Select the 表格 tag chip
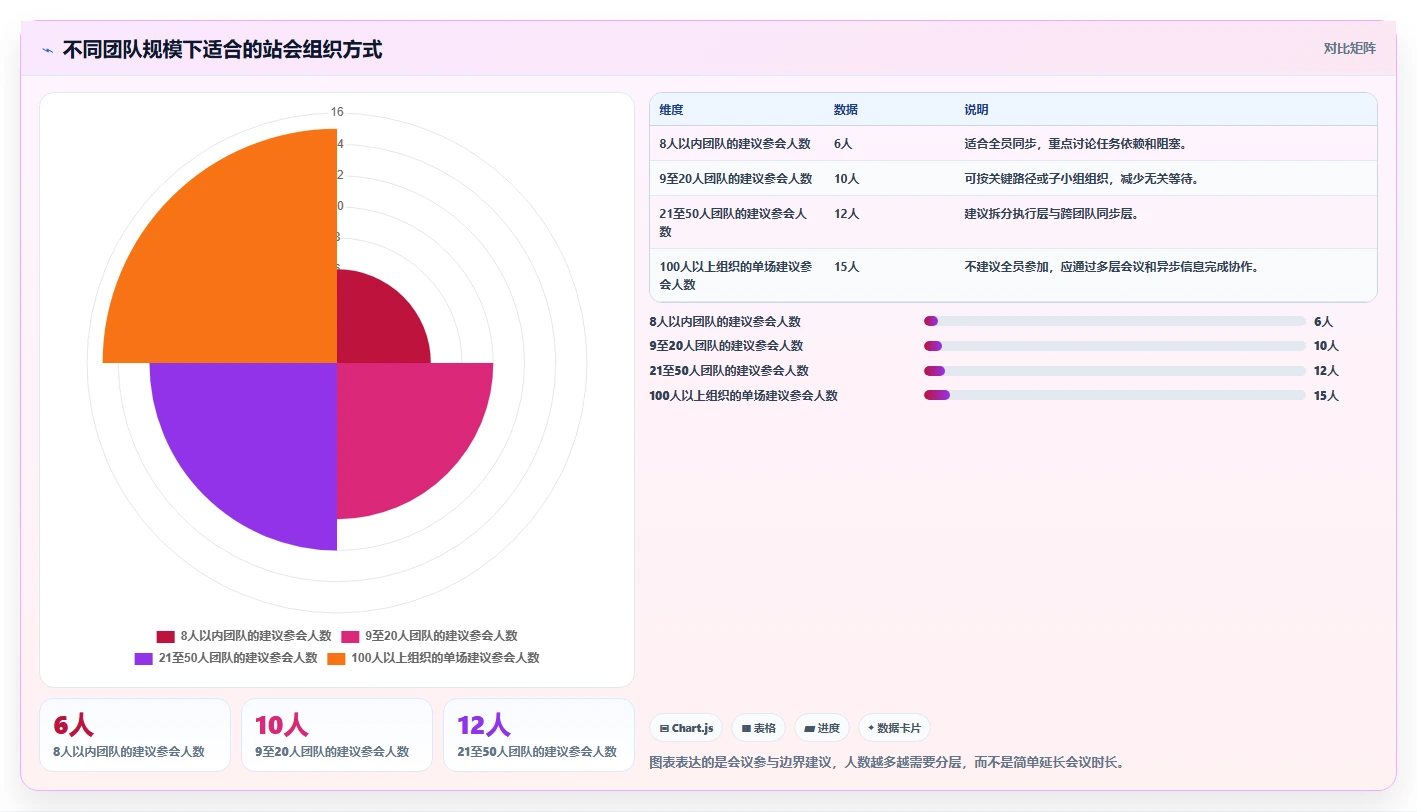Image resolution: width=1417 pixels, height=812 pixels. (758, 728)
